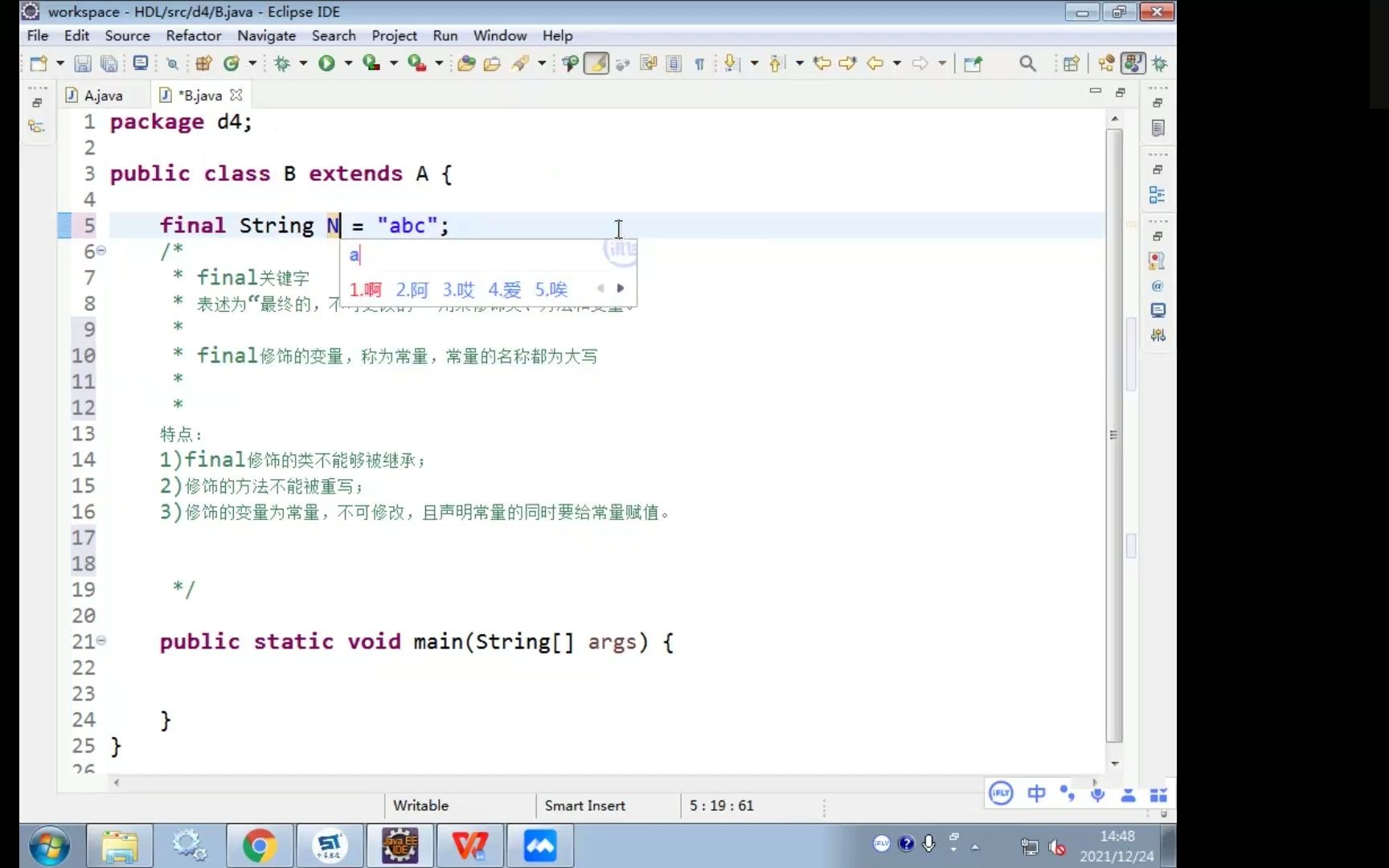Image resolution: width=1389 pixels, height=868 pixels.
Task: Select IME candidate 3 哎
Action: click(x=458, y=289)
